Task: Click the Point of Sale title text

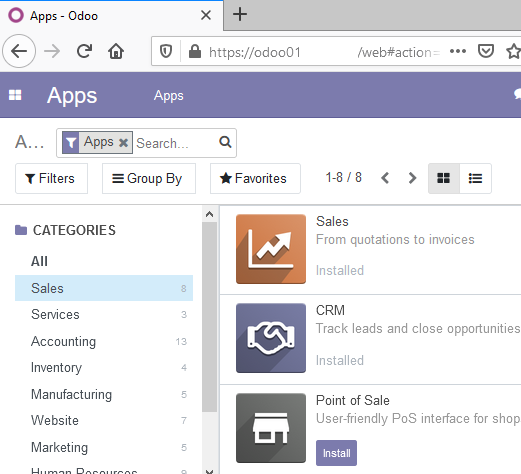Action: (x=353, y=400)
